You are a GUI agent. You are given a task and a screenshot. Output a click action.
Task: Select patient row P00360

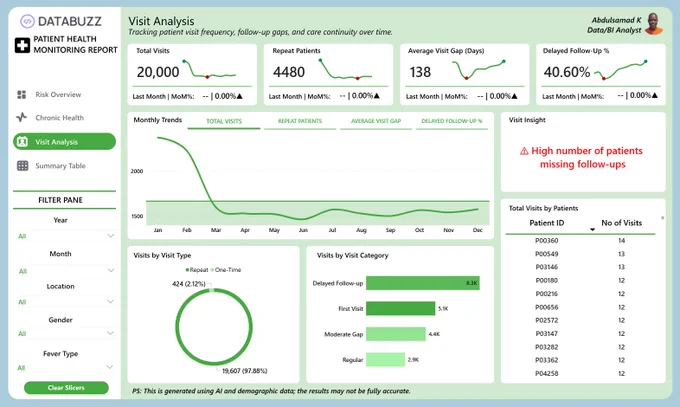coord(580,240)
